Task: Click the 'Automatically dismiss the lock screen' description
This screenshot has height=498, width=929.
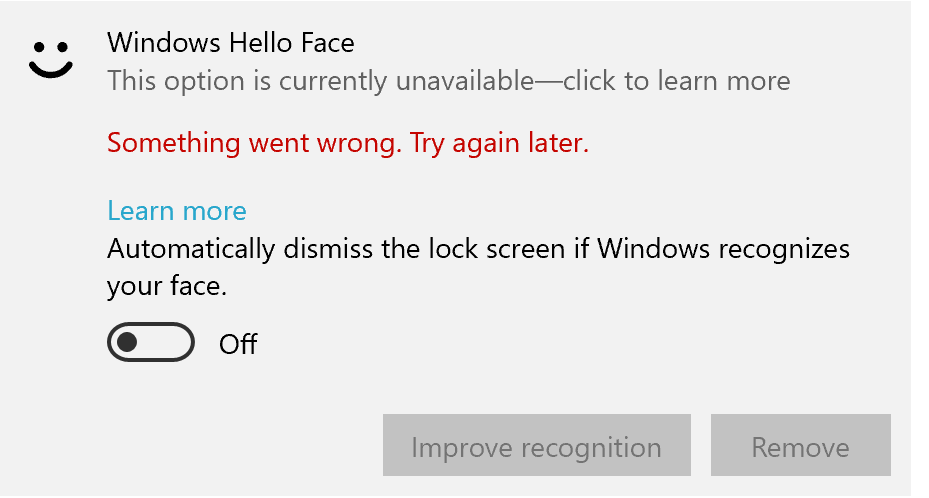Action: click(478, 248)
